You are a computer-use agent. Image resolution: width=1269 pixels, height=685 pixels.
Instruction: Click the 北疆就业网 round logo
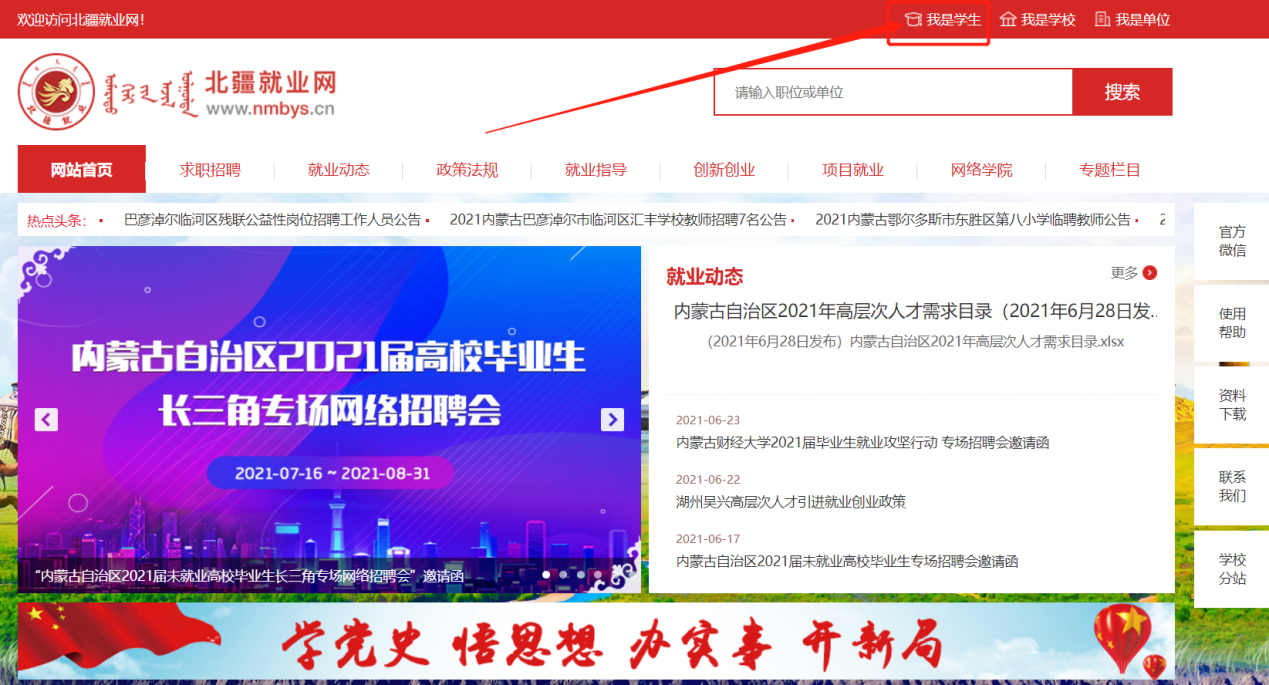coord(57,92)
